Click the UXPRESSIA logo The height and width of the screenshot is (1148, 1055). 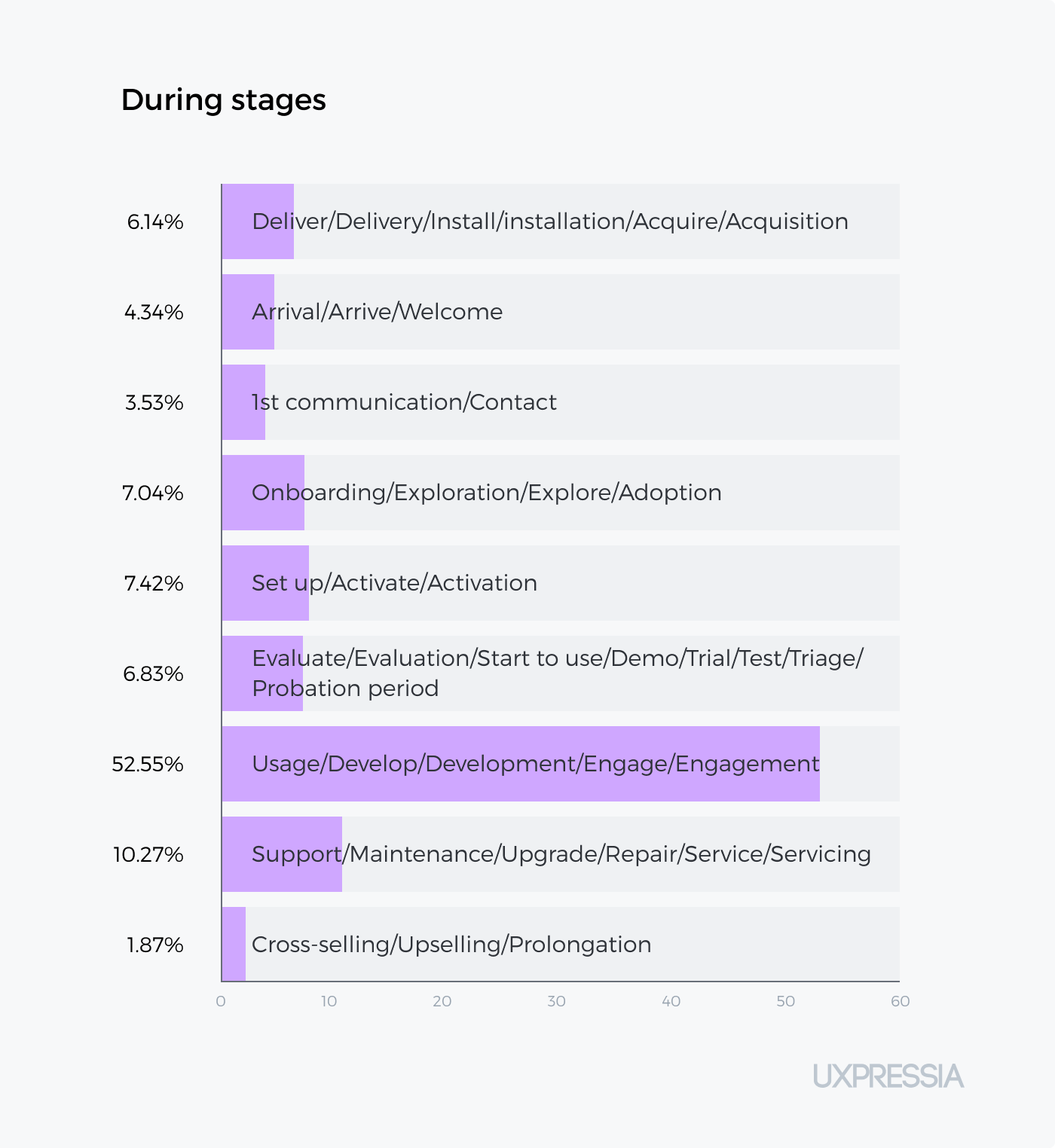tap(888, 1076)
